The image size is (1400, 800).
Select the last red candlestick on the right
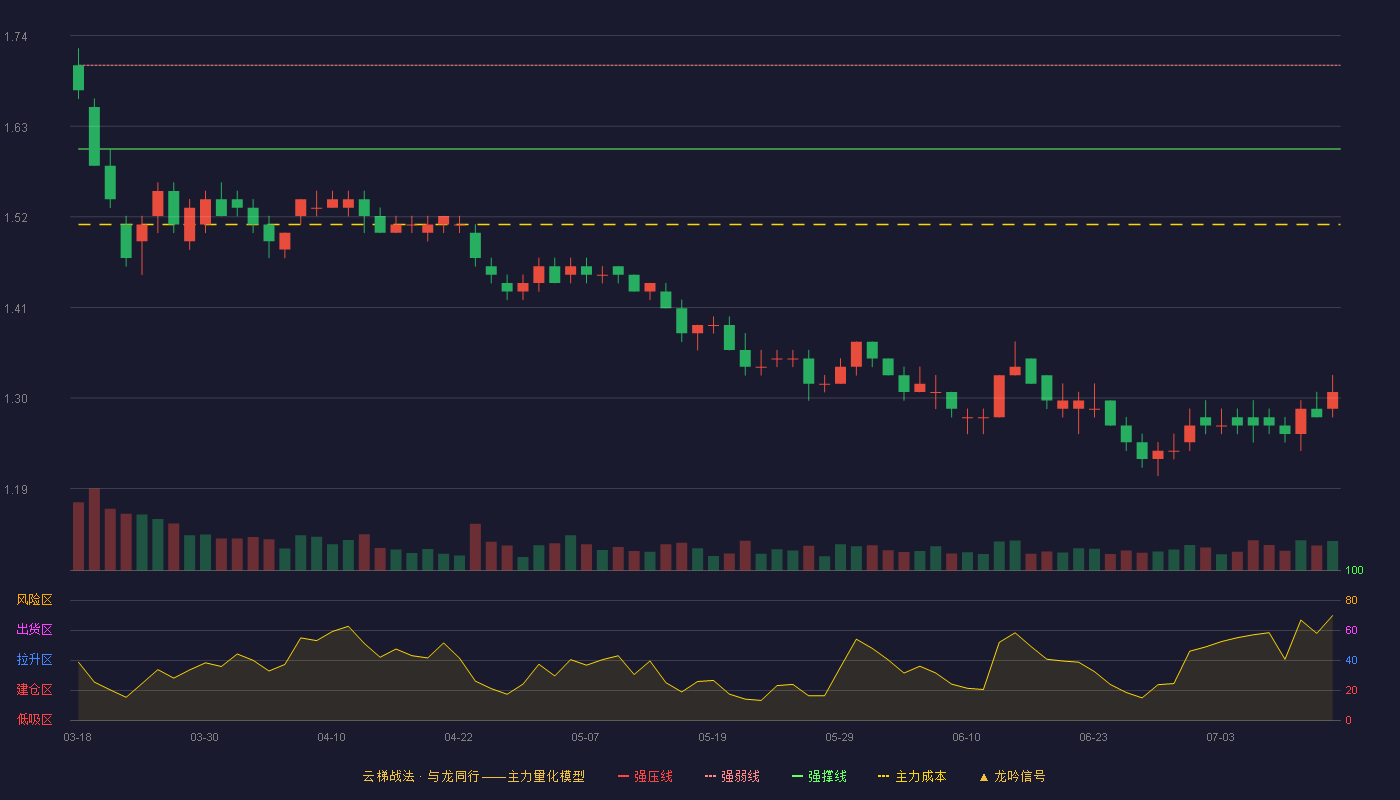point(1332,400)
